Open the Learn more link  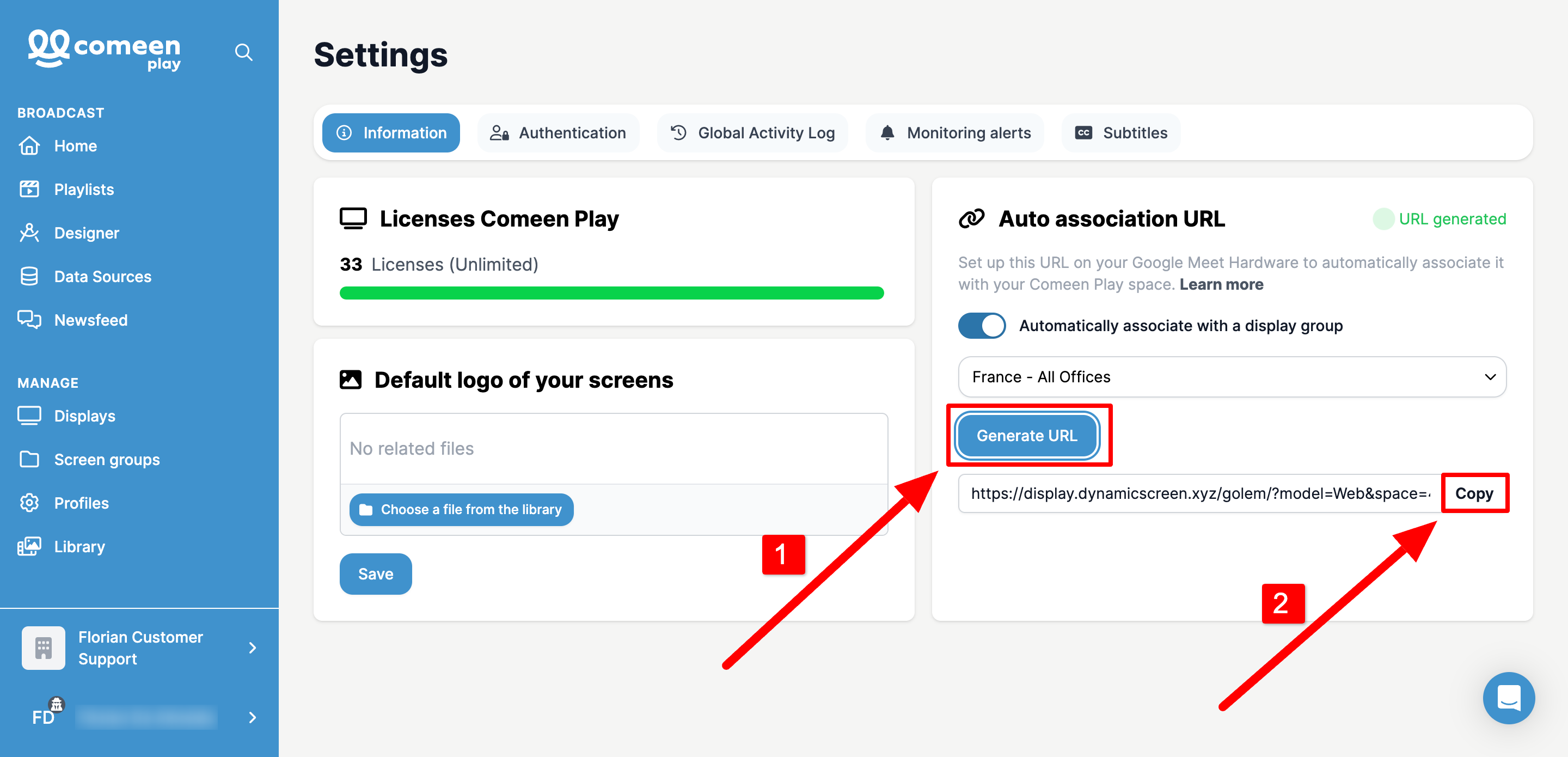(x=1221, y=284)
